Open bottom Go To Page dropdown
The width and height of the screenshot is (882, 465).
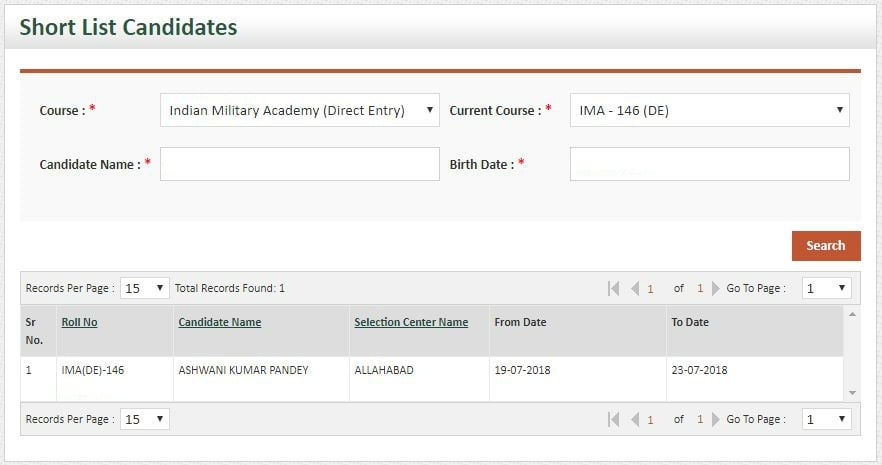tap(826, 419)
